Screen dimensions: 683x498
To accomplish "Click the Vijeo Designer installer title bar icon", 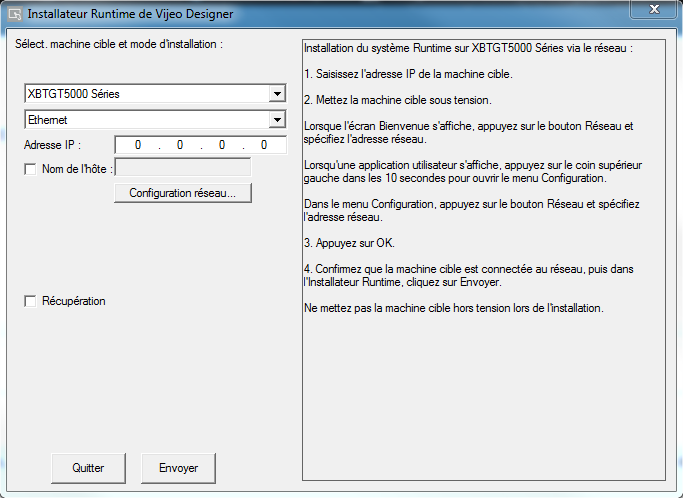I will (13, 14).
